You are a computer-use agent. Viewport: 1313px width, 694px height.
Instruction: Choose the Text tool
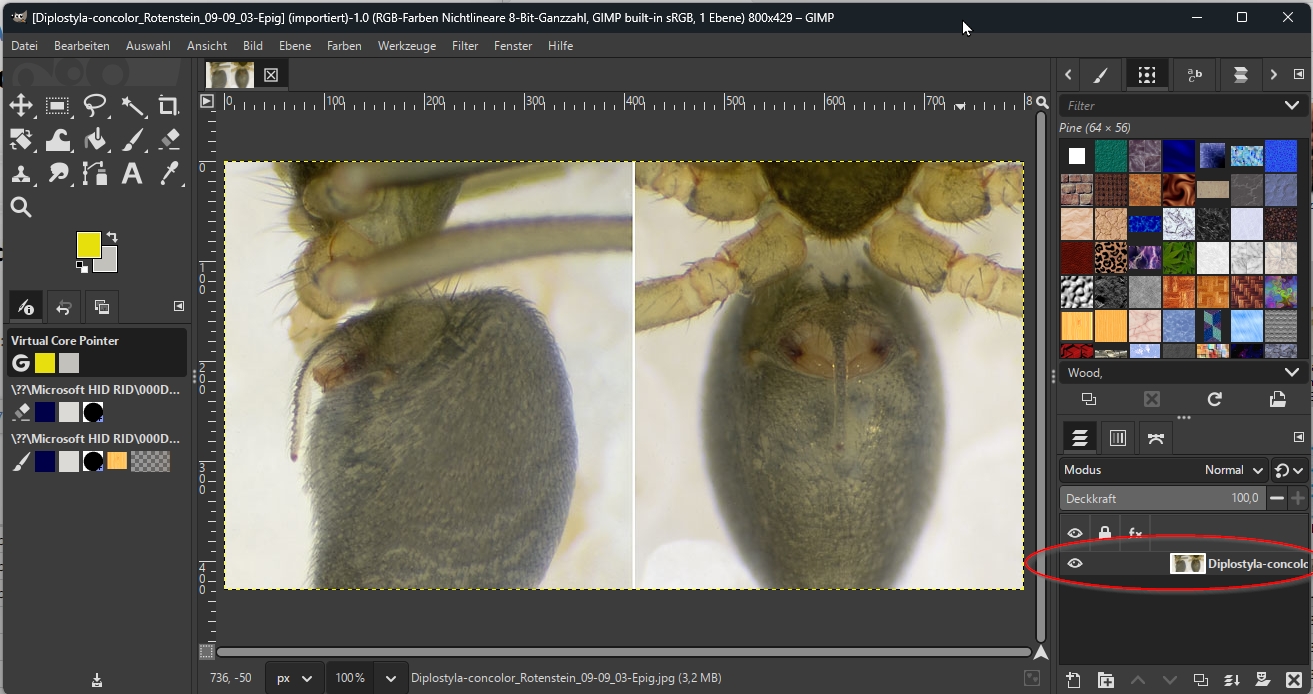[x=131, y=174]
